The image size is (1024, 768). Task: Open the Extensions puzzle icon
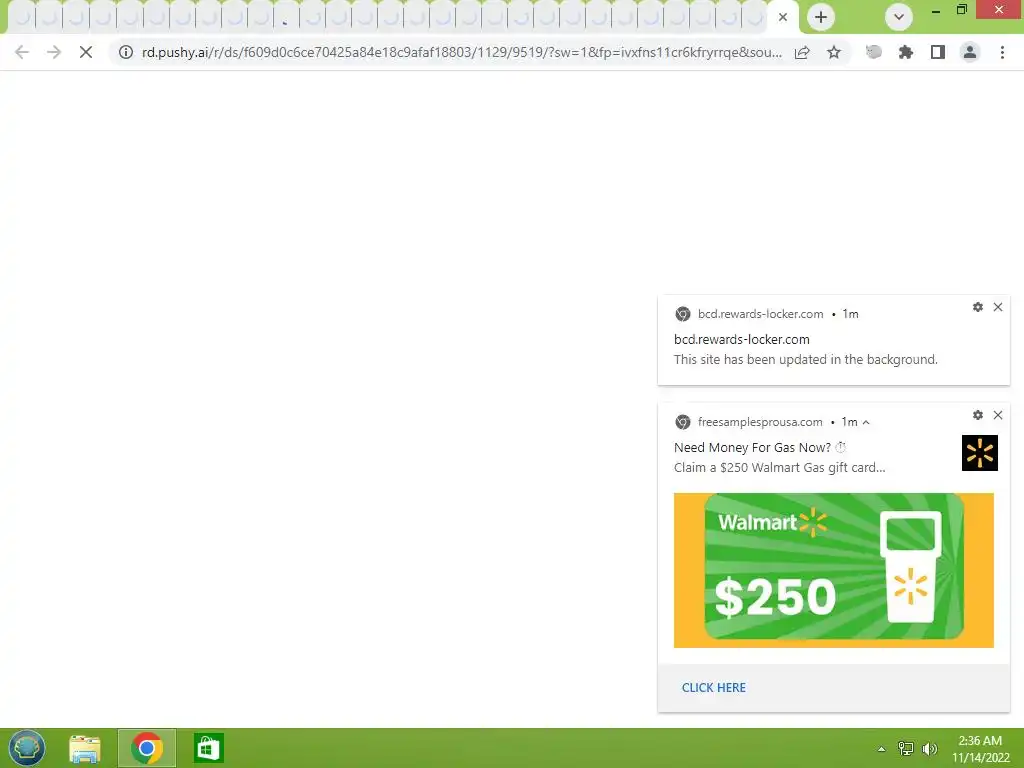906,52
